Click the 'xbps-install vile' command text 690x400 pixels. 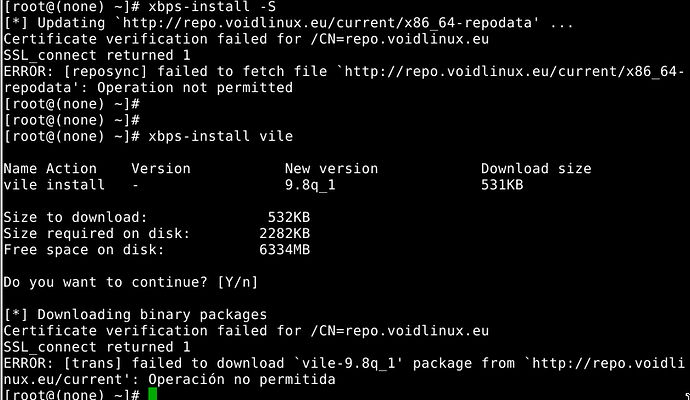220,136
